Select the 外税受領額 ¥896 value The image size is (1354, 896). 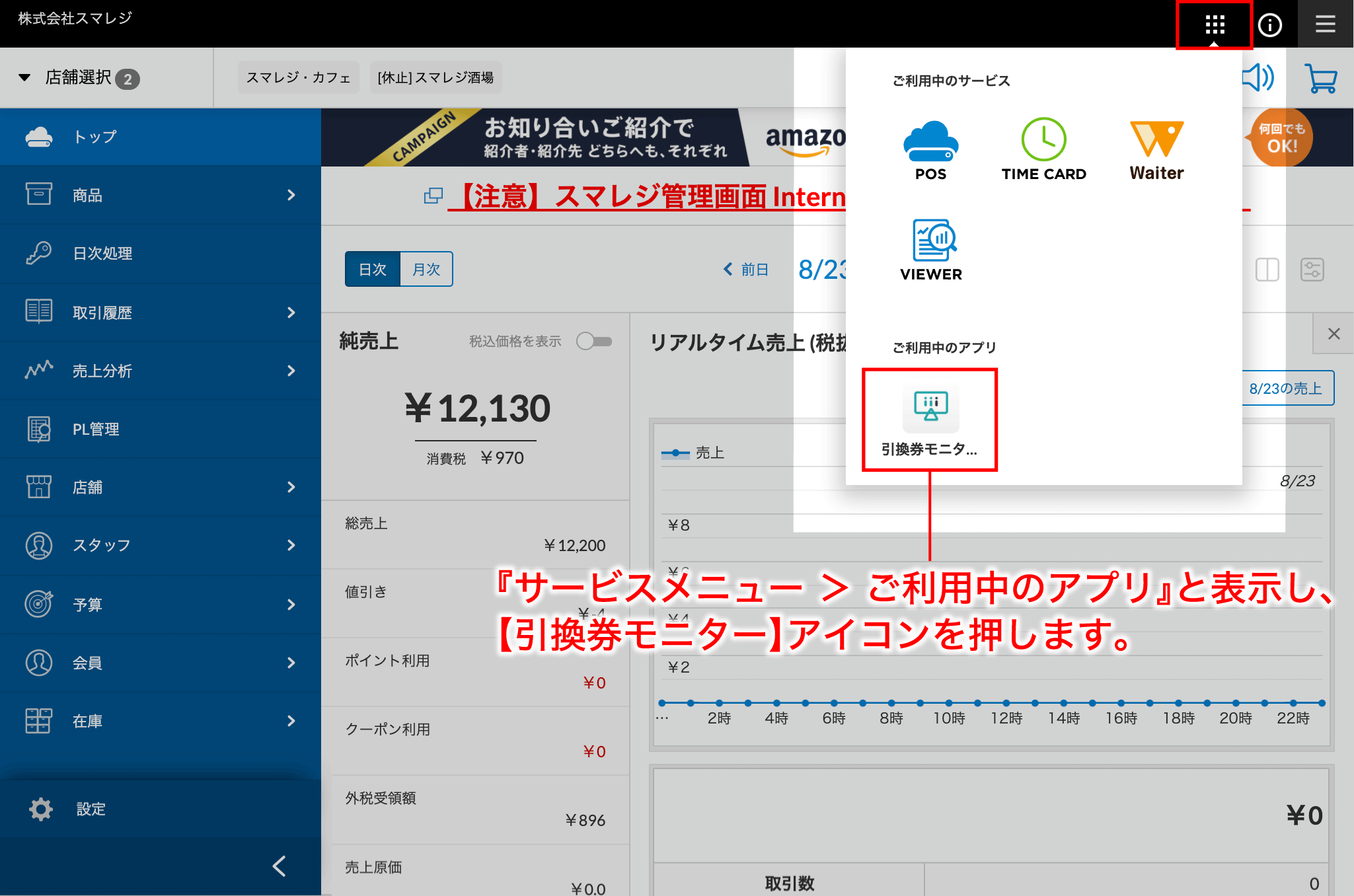point(585,821)
